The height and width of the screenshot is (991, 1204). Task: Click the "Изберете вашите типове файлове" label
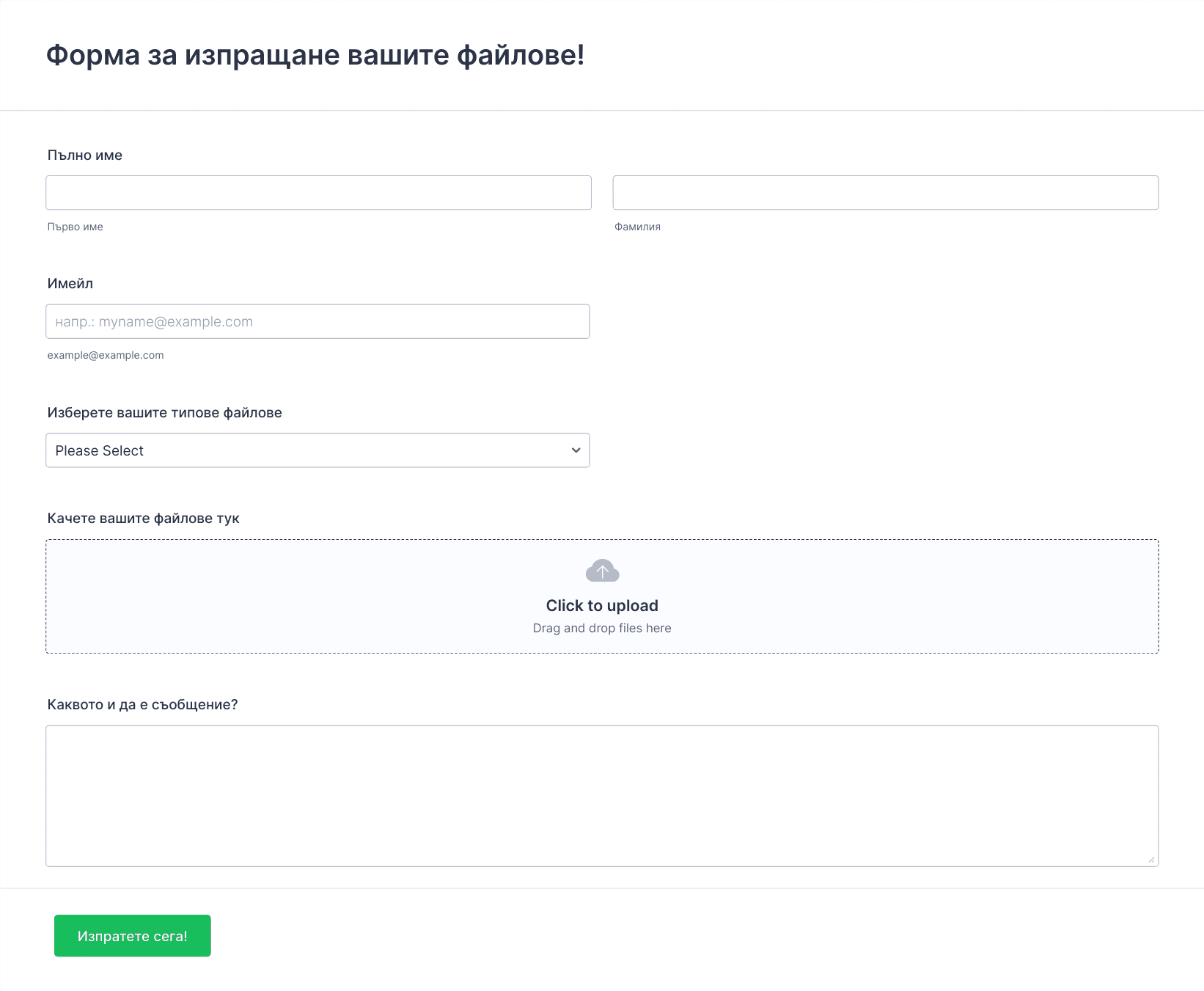[165, 413]
